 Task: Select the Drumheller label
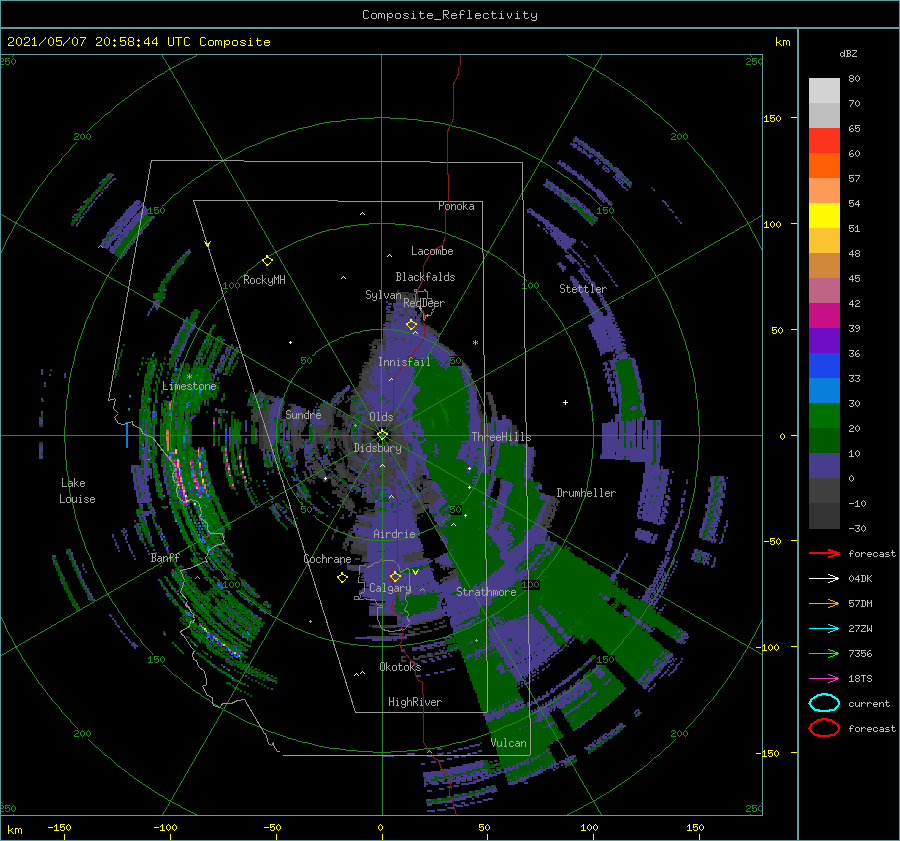point(586,493)
